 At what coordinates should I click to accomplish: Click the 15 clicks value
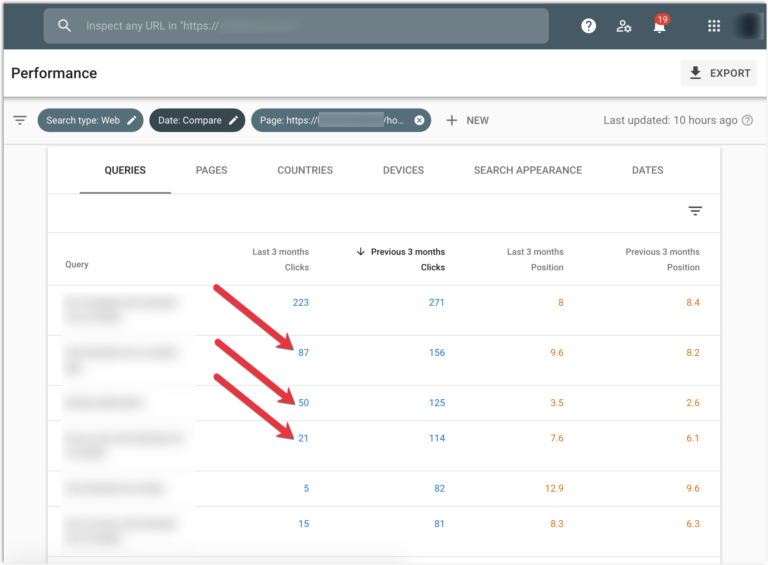304,524
